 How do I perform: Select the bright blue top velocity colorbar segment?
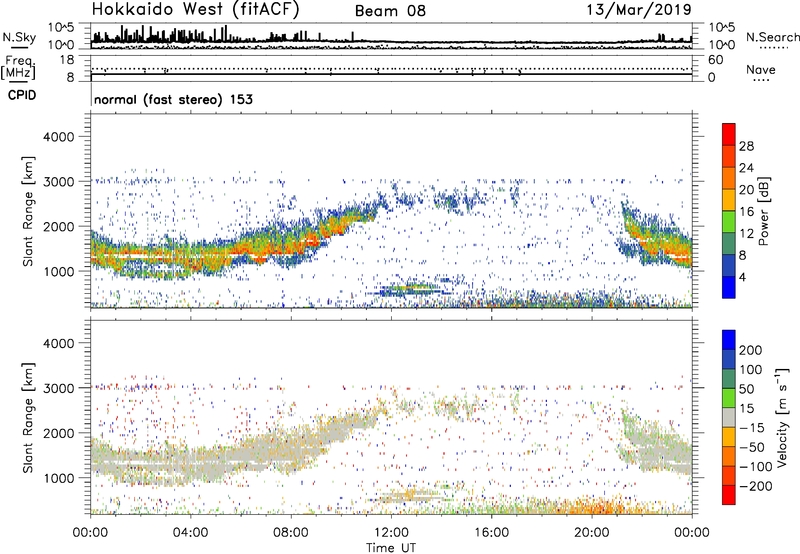729,340
